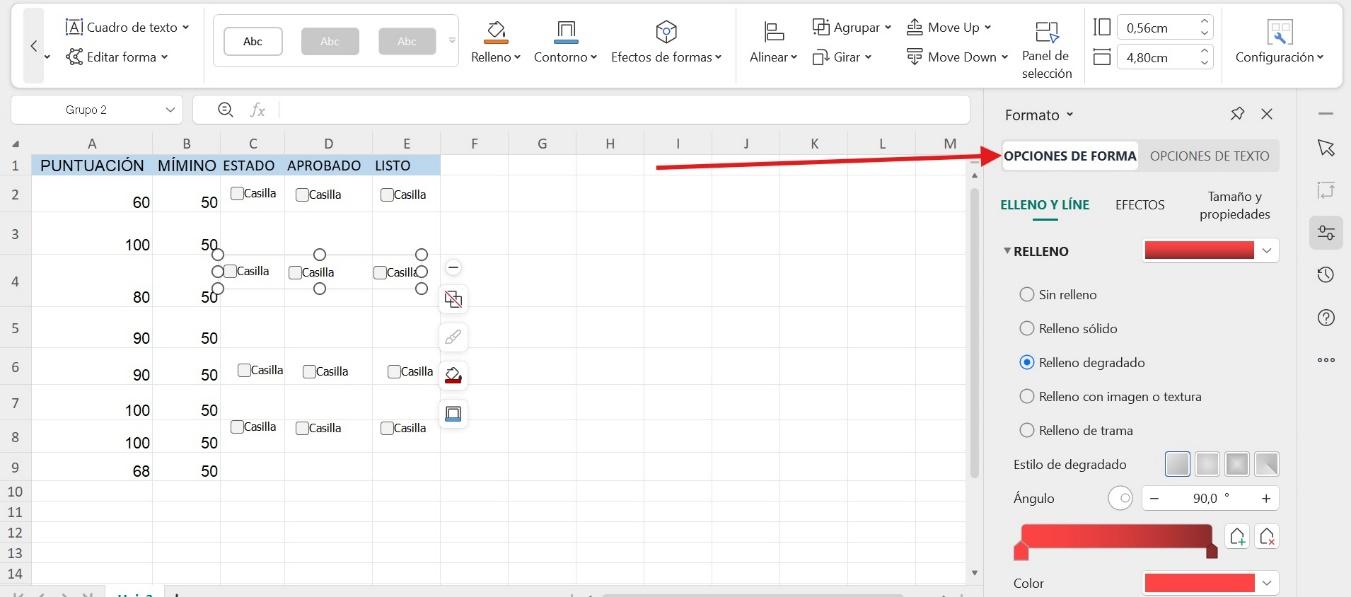Click the zoom magnifier beside formula bar
The image size is (1351, 597).
225,110
